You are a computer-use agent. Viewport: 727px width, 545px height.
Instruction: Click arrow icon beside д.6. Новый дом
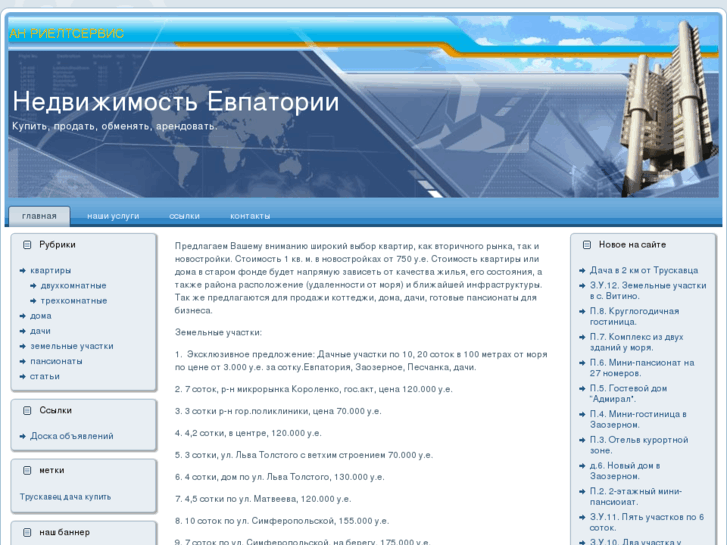[582, 466]
